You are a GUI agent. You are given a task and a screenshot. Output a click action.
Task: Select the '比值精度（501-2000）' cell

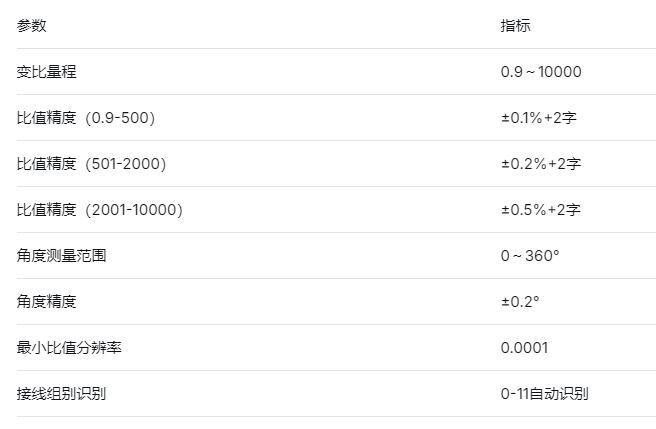92,164
